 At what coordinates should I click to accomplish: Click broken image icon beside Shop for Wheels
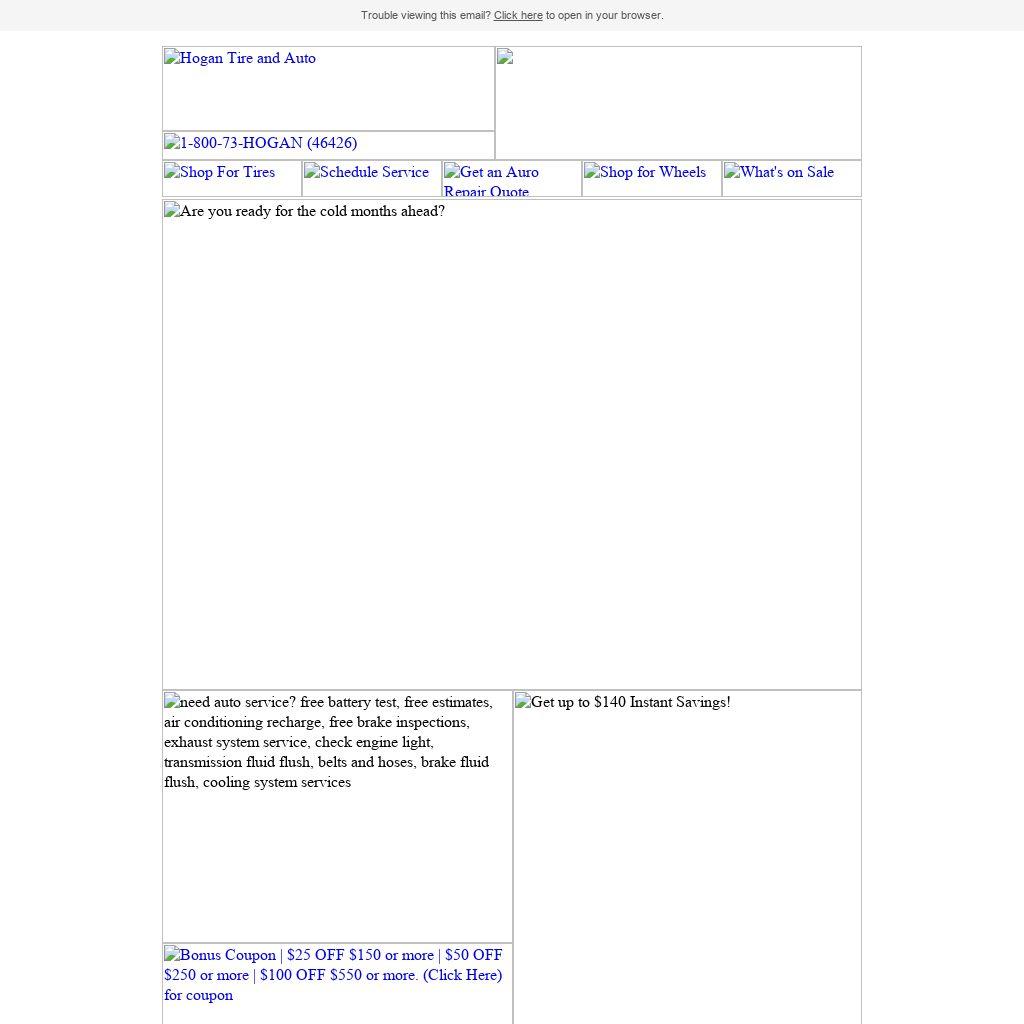point(592,172)
